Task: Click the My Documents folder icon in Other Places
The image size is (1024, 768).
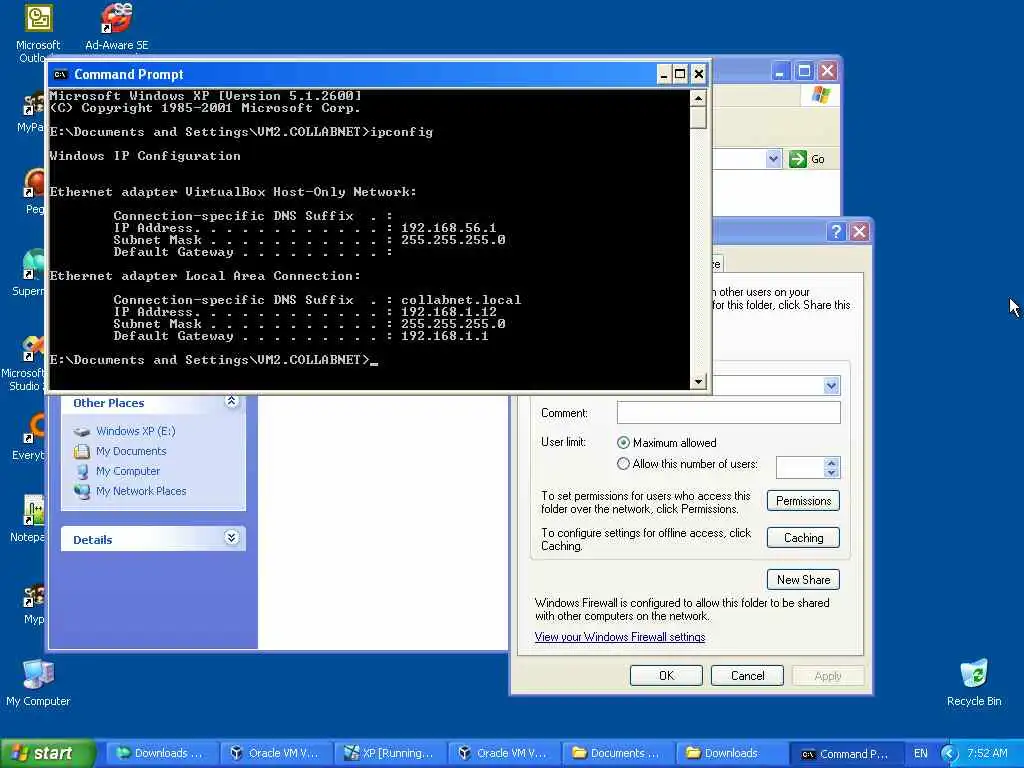Action: [82, 451]
